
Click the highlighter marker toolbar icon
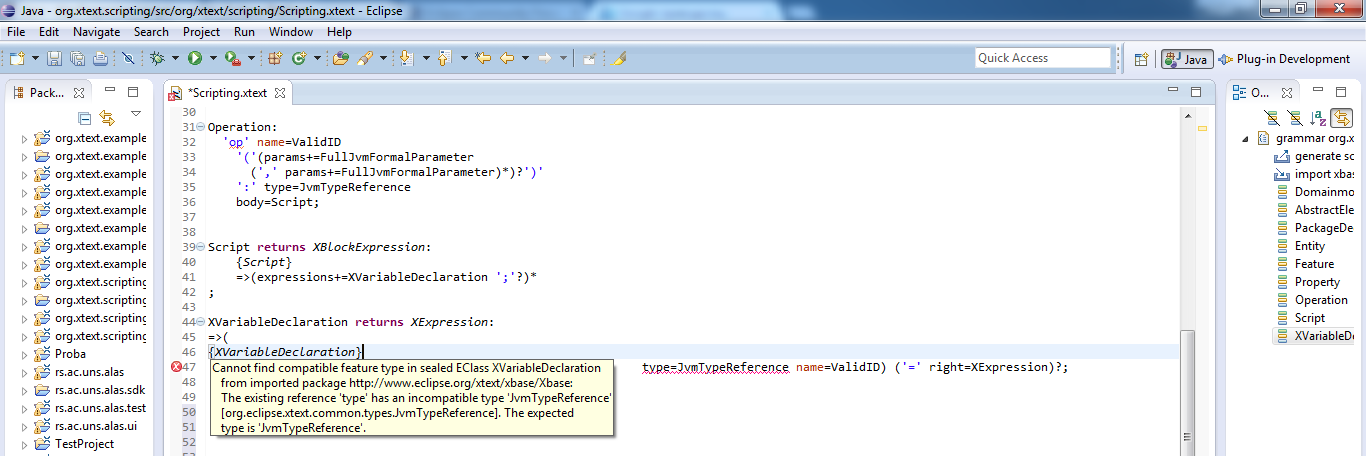tap(617, 59)
